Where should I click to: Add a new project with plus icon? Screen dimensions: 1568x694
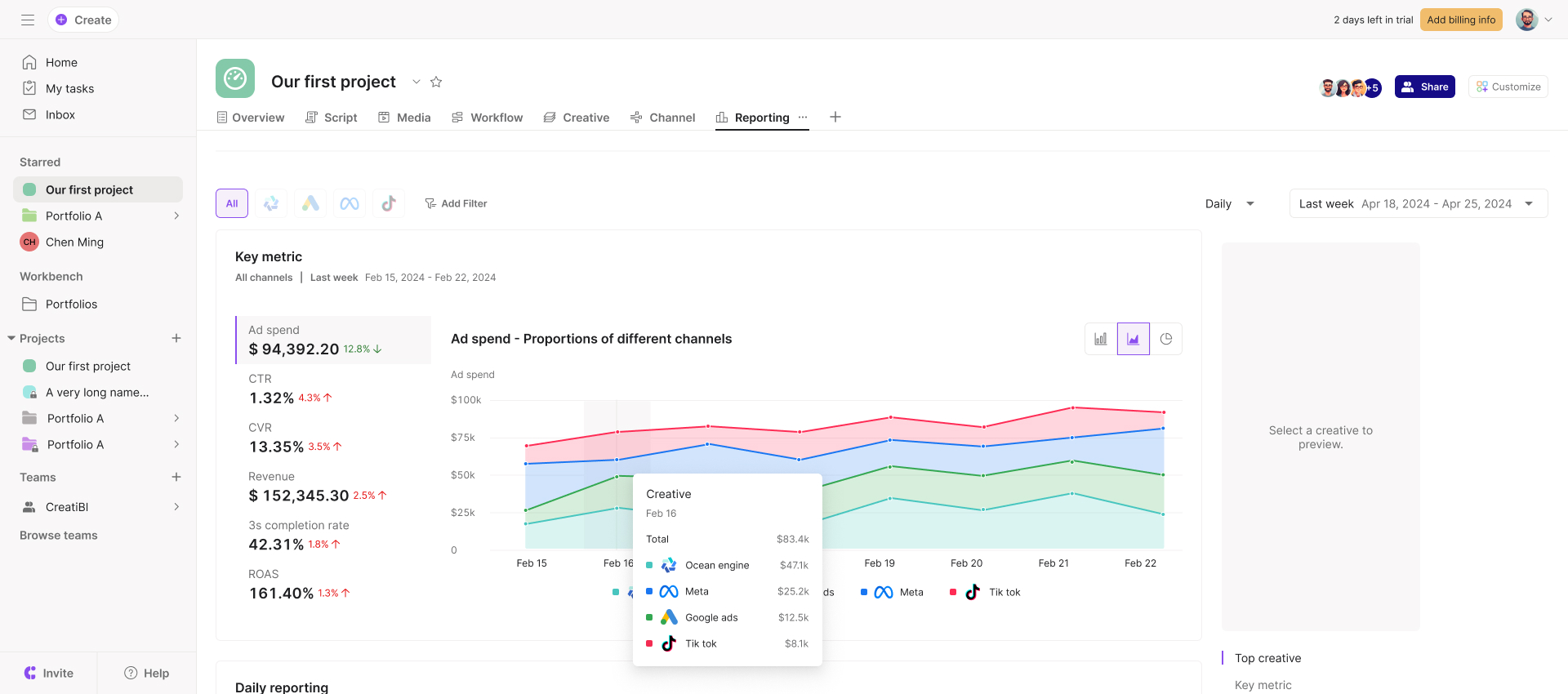pos(176,338)
